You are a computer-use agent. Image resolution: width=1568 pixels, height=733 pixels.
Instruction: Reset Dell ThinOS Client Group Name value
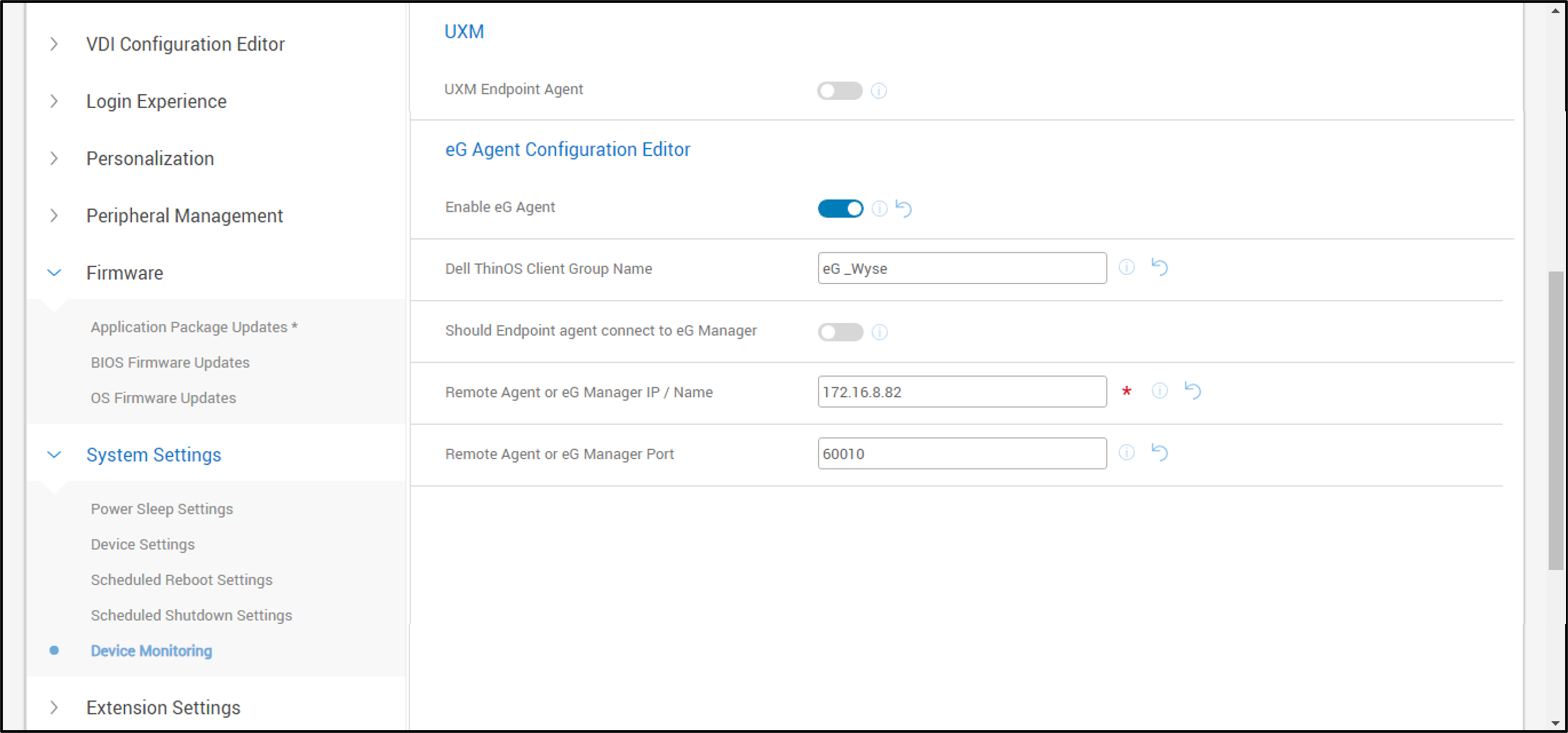(x=1159, y=267)
